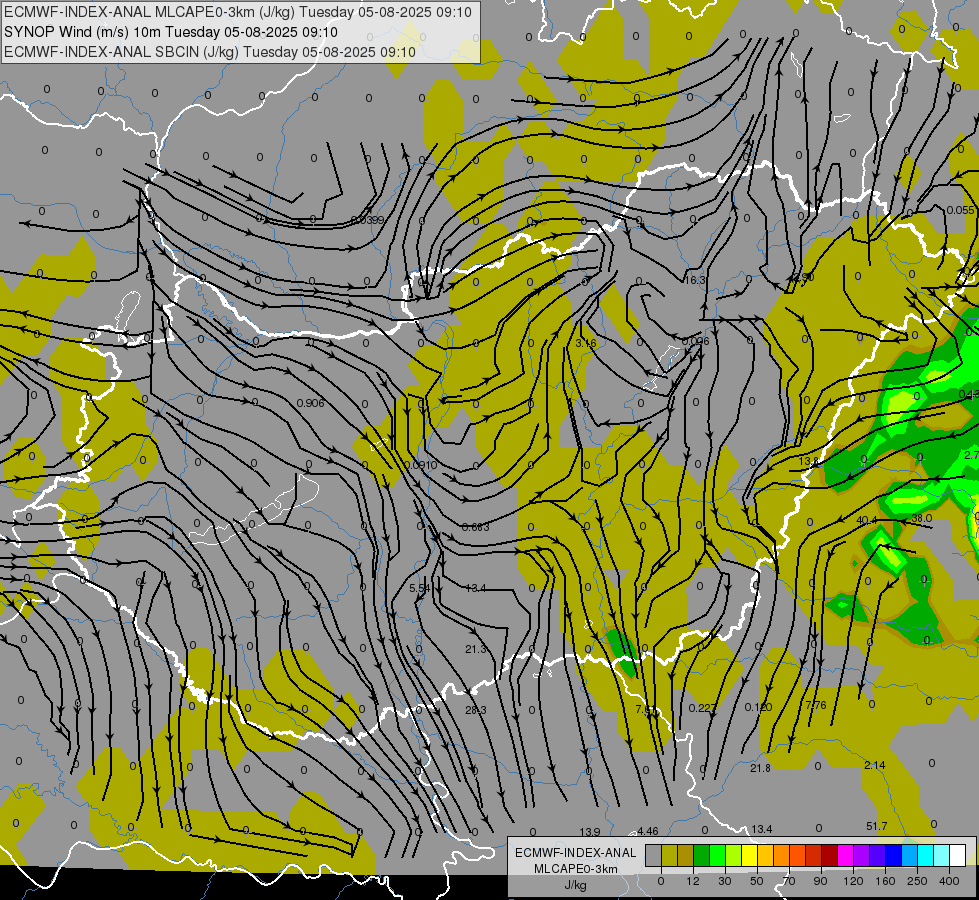The height and width of the screenshot is (900, 979).
Task: Click the grey swatch in the MLCAPE legend
Action: (x=654, y=855)
